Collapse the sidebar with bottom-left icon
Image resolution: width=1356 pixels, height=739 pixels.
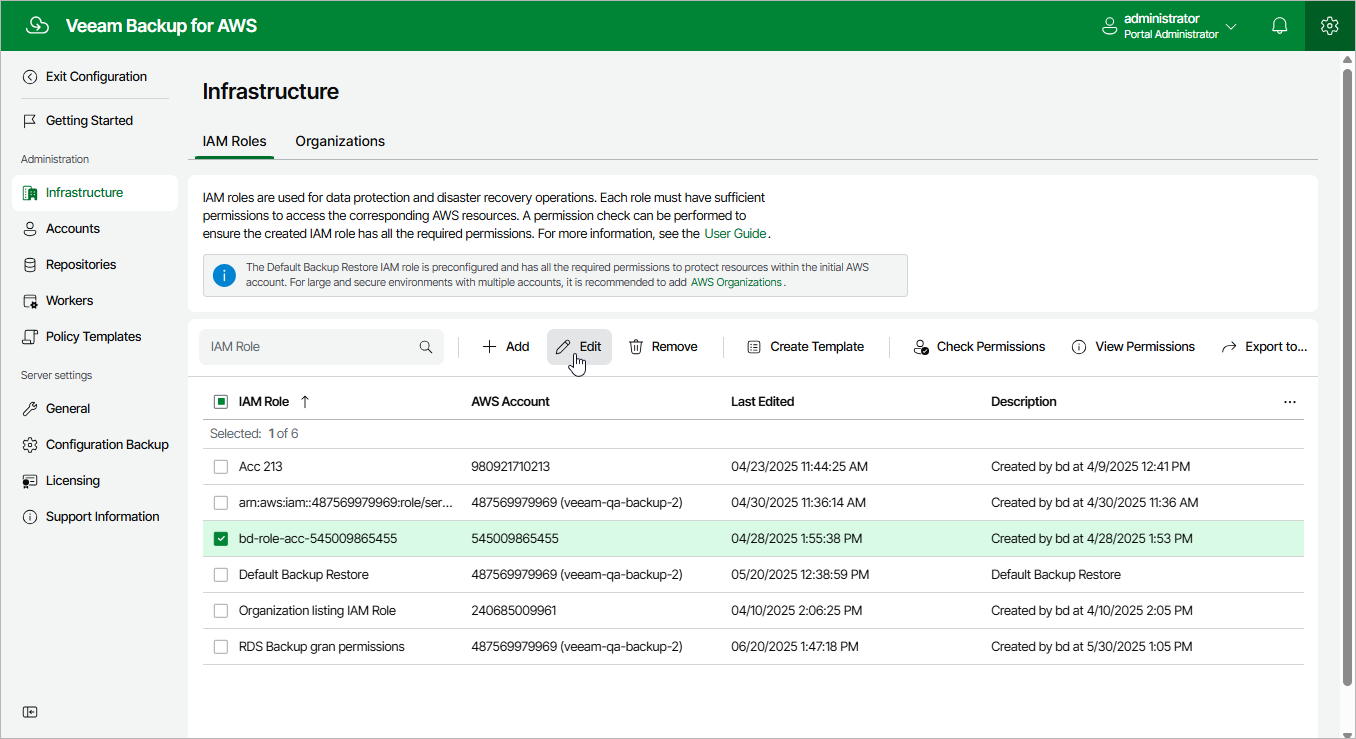click(30, 712)
